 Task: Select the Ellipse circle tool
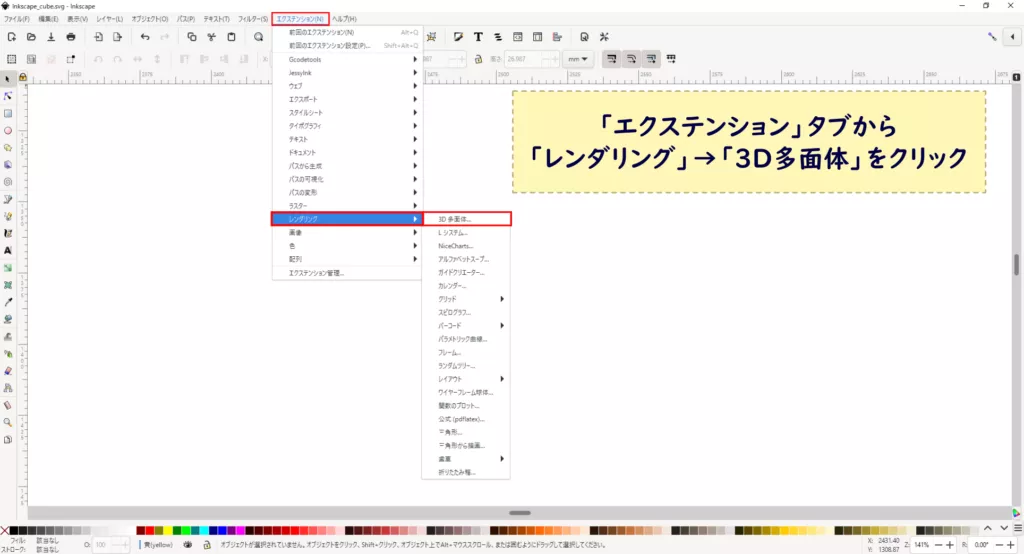click(x=8, y=131)
